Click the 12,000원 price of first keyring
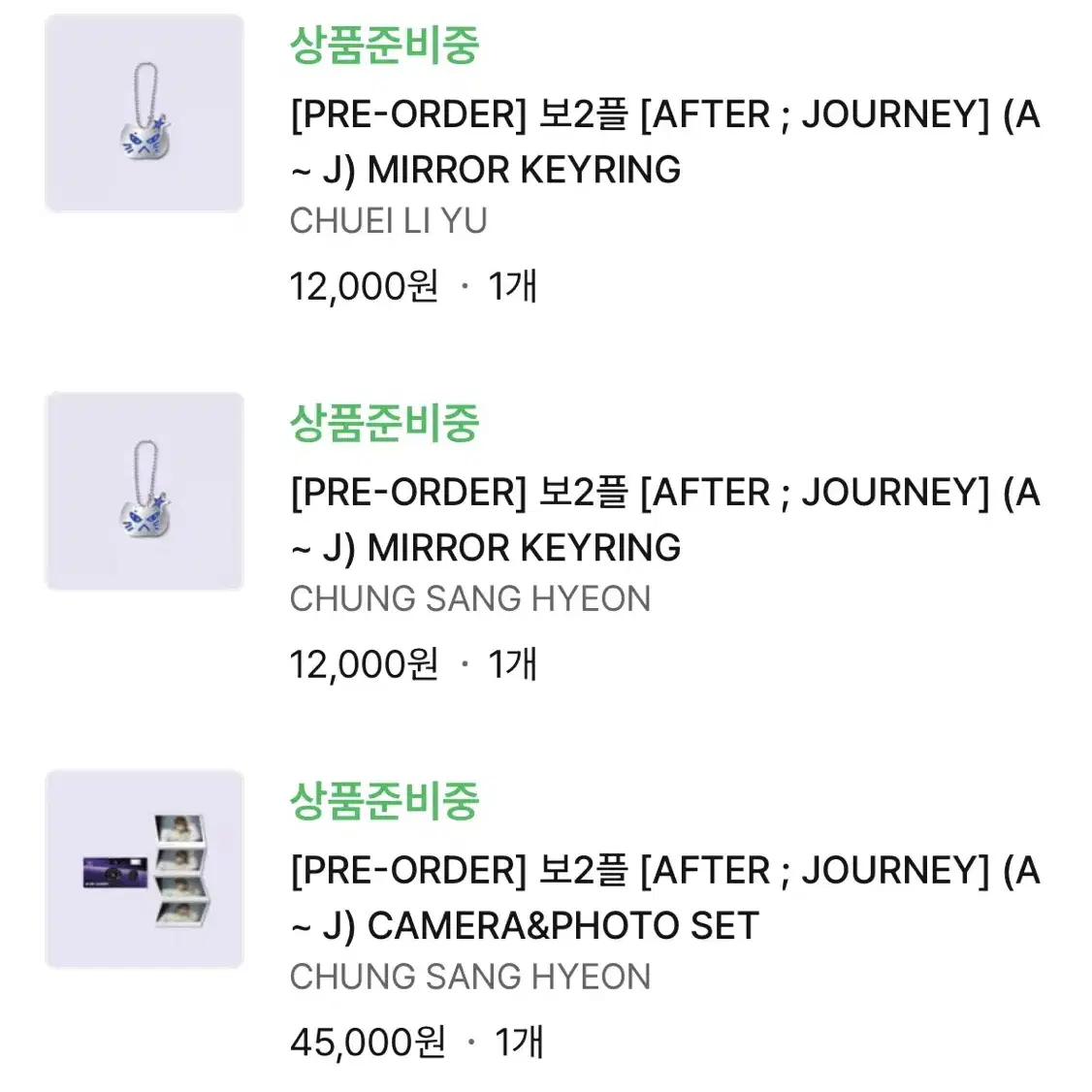The image size is (1092, 1092). (363, 285)
